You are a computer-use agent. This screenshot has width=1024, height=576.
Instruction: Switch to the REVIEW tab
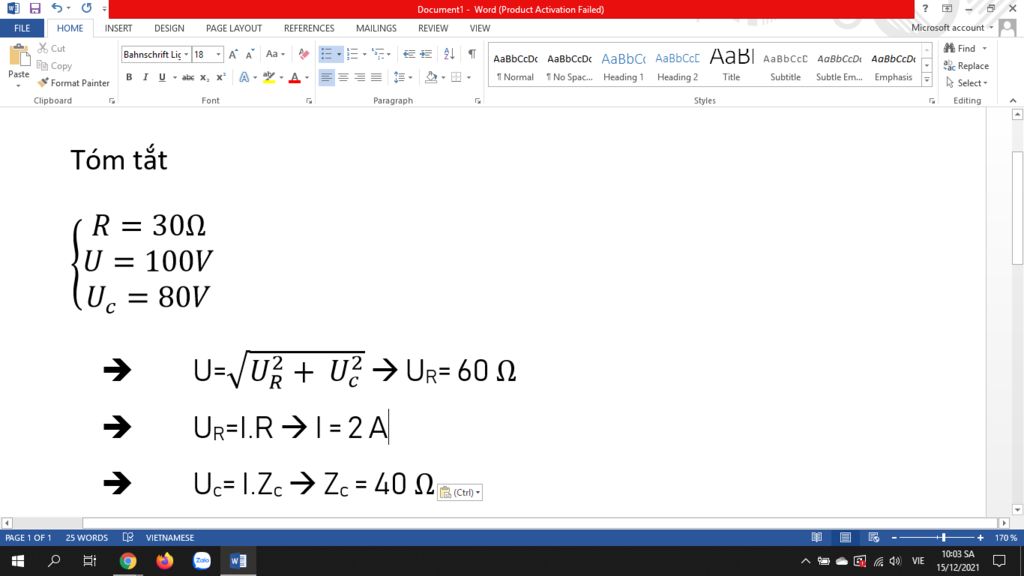tap(433, 28)
